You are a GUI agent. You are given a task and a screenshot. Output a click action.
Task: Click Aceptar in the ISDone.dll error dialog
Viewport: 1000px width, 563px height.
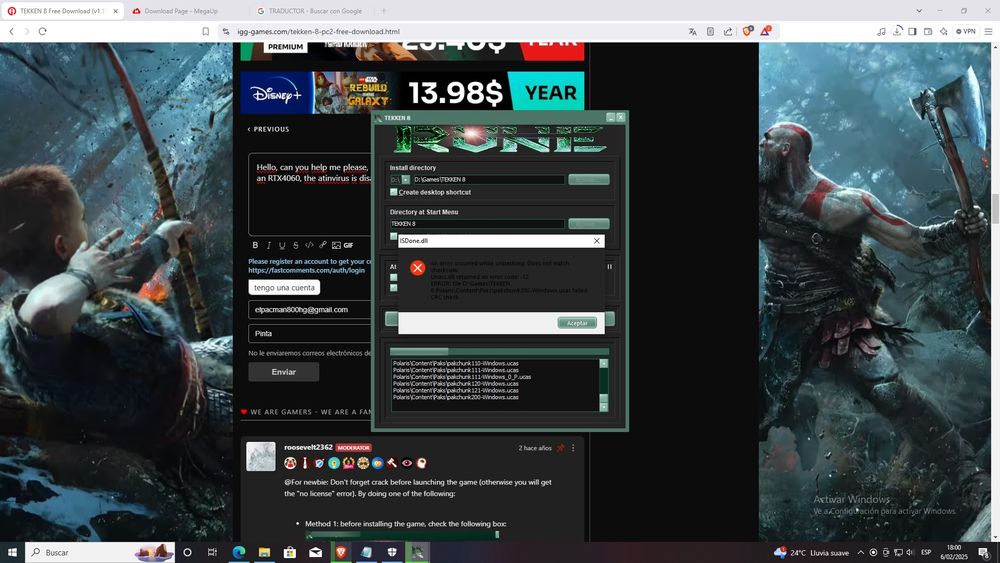coord(577,323)
